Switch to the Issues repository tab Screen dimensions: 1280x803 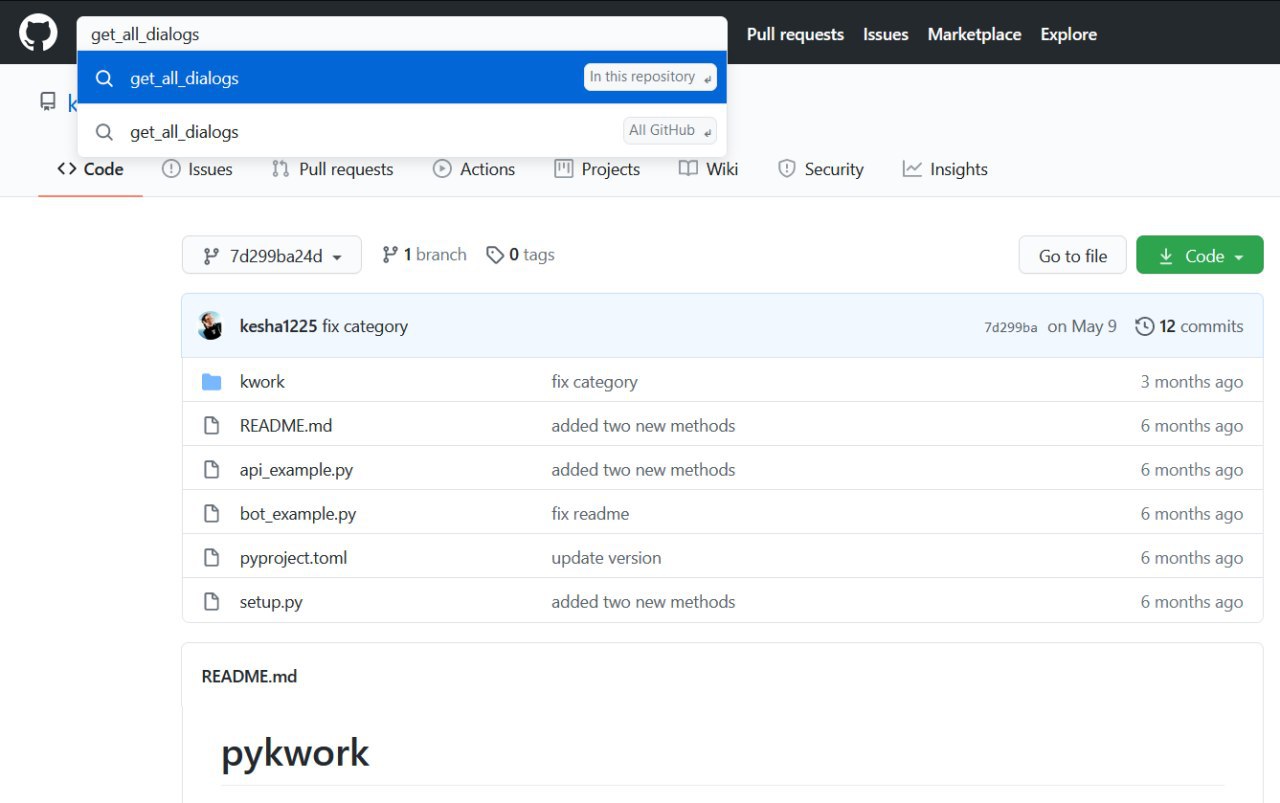click(197, 169)
